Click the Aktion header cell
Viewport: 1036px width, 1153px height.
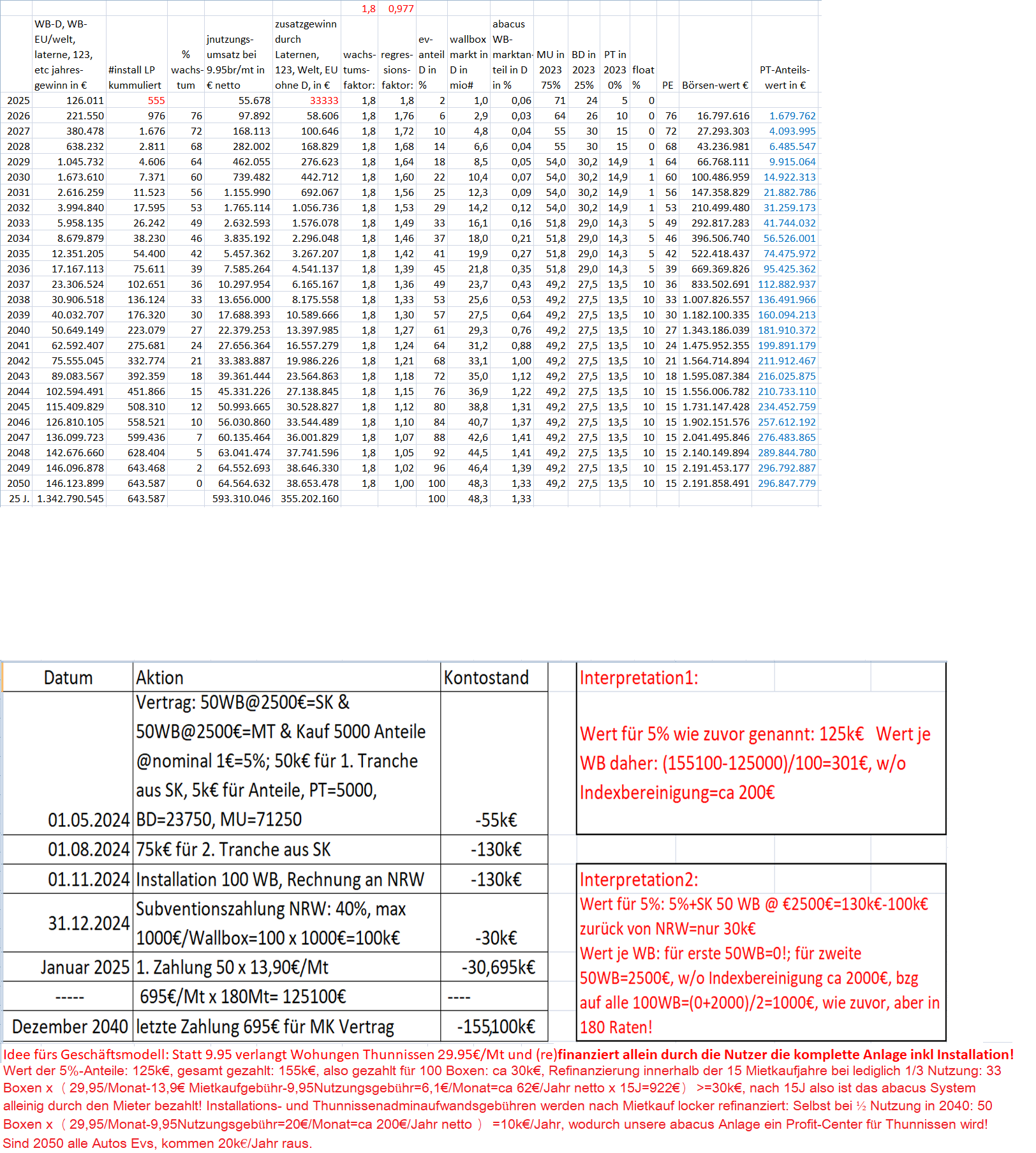[159, 678]
